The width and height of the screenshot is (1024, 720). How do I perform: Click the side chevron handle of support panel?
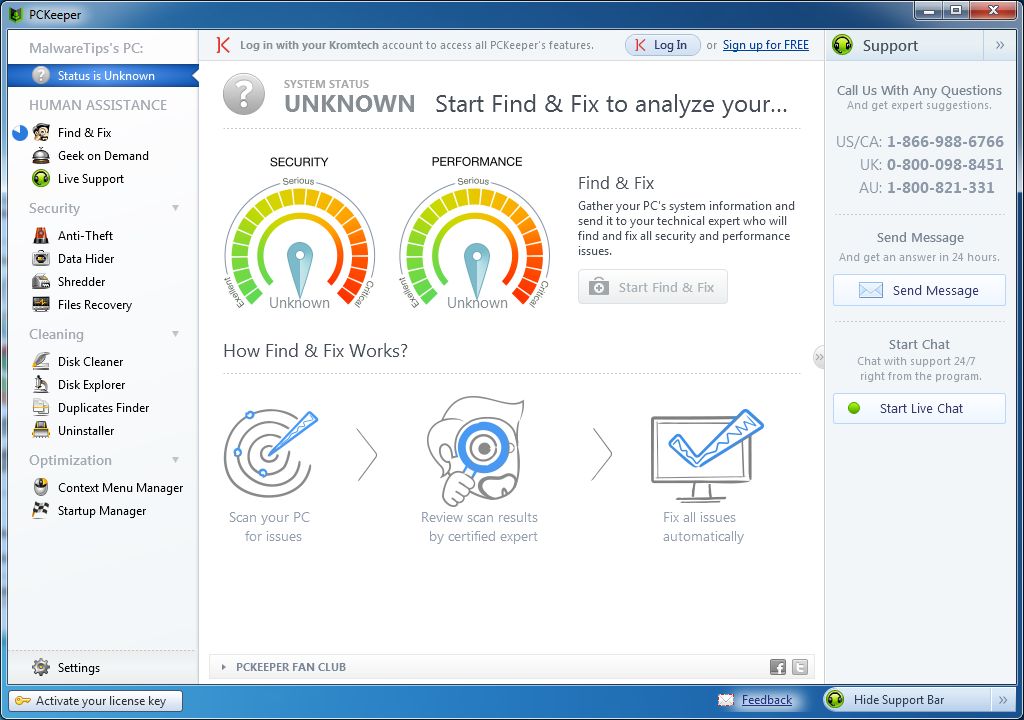pos(818,357)
